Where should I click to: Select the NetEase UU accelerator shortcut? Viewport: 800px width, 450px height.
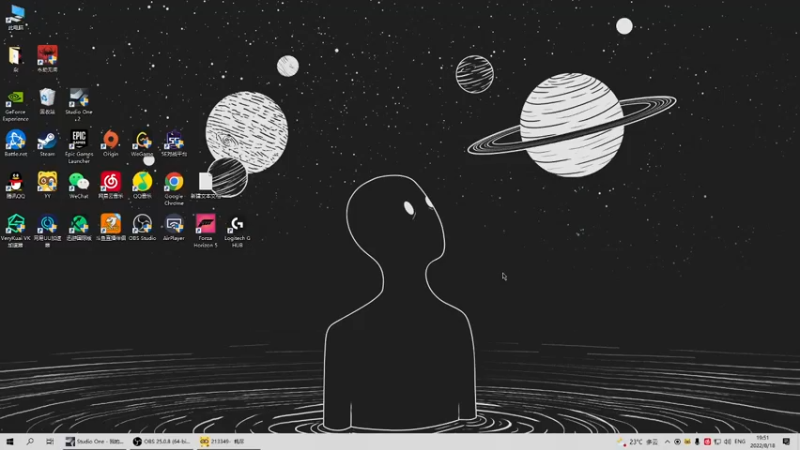[x=47, y=231]
